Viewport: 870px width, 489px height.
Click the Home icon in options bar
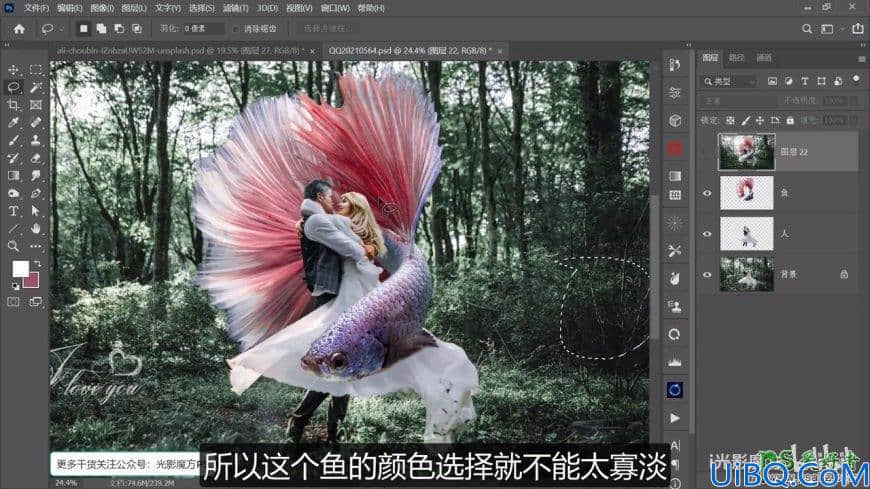(x=19, y=29)
